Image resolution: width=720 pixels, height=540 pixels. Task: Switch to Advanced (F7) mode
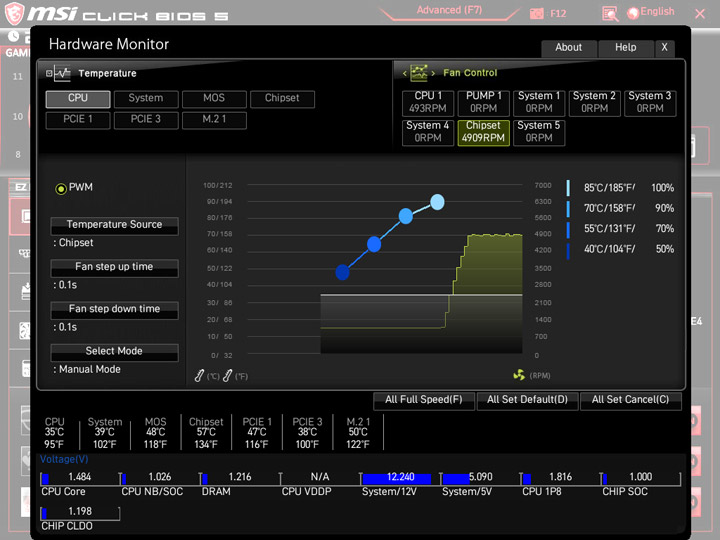pyautogui.click(x=450, y=10)
